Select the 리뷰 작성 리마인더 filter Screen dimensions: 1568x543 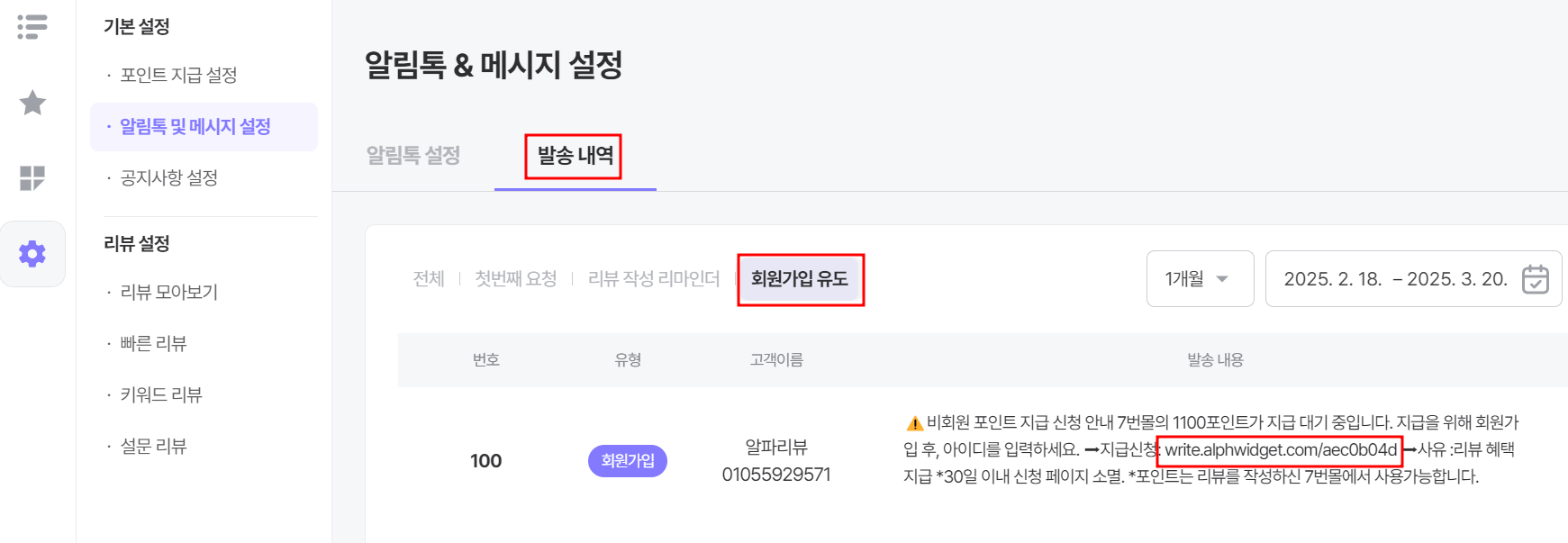coord(654,279)
